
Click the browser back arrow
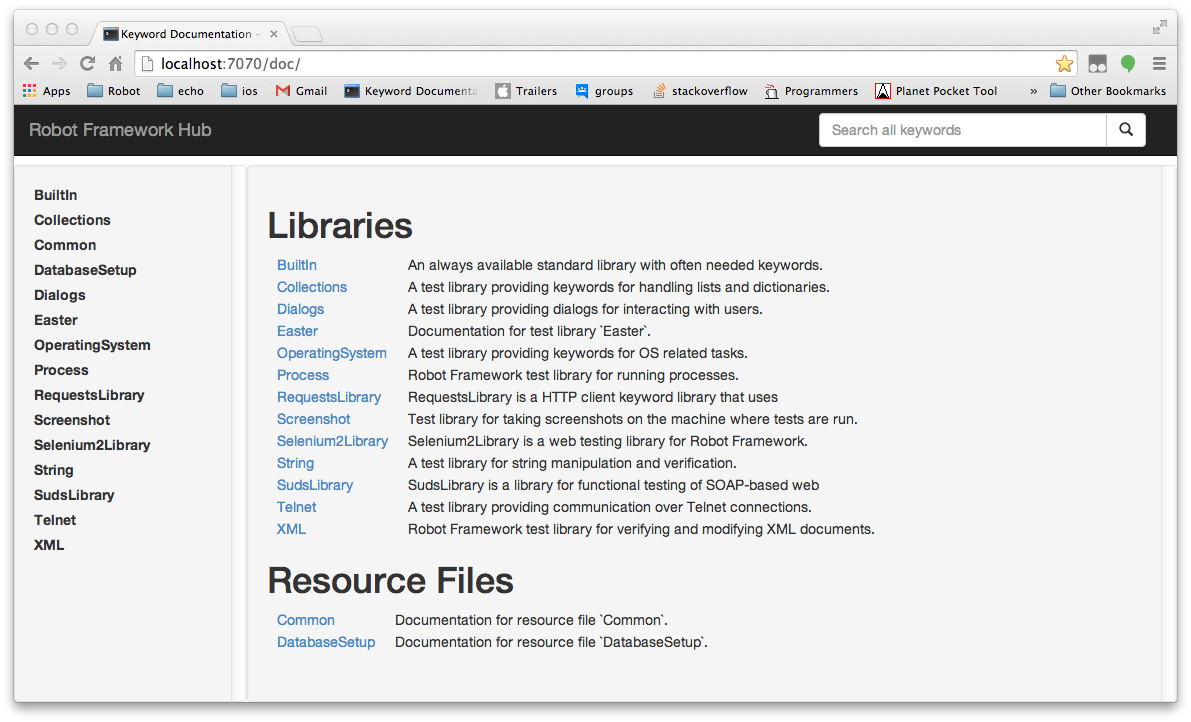click(x=31, y=64)
